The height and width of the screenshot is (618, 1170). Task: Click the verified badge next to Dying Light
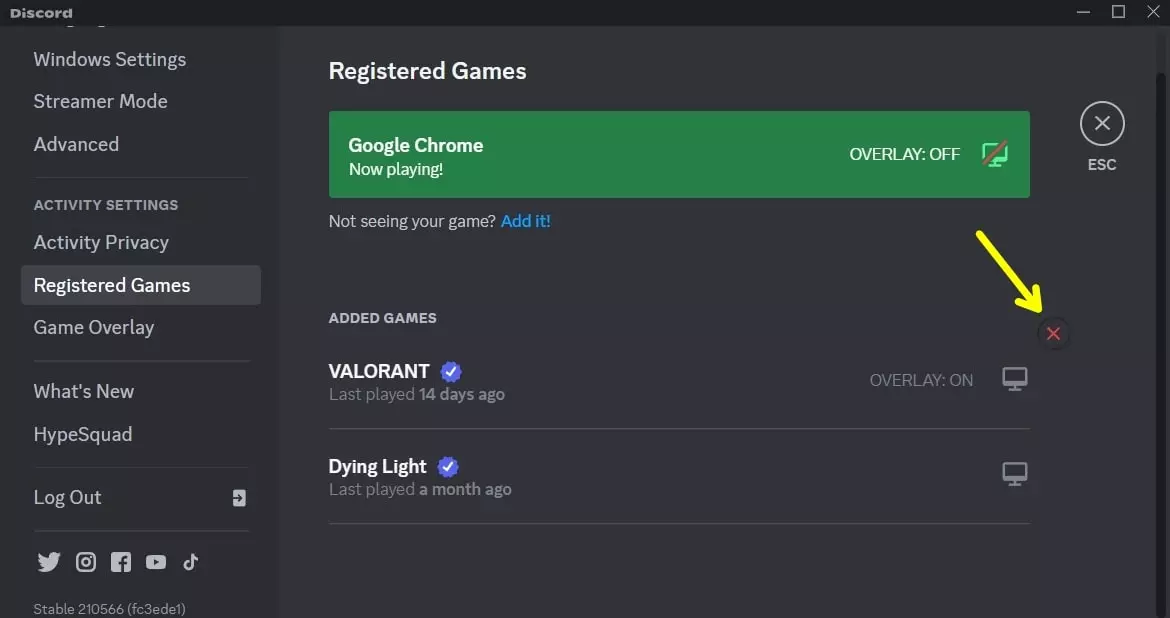(x=447, y=465)
